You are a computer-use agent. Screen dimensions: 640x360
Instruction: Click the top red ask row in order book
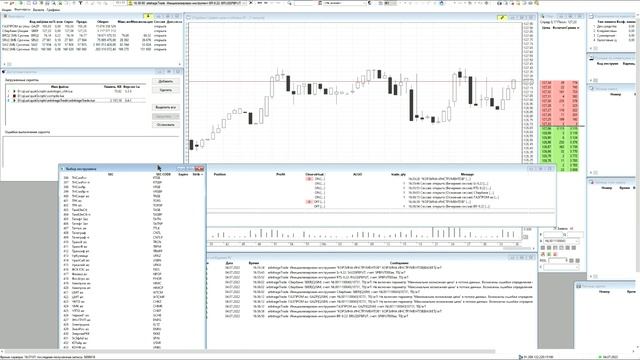pyautogui.click(x=559, y=83)
